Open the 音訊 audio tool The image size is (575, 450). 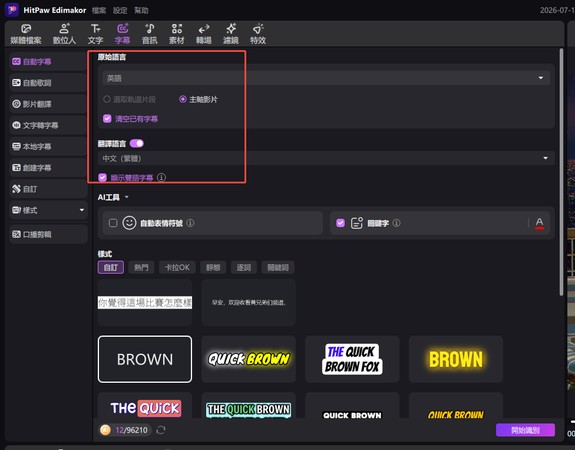coord(150,34)
